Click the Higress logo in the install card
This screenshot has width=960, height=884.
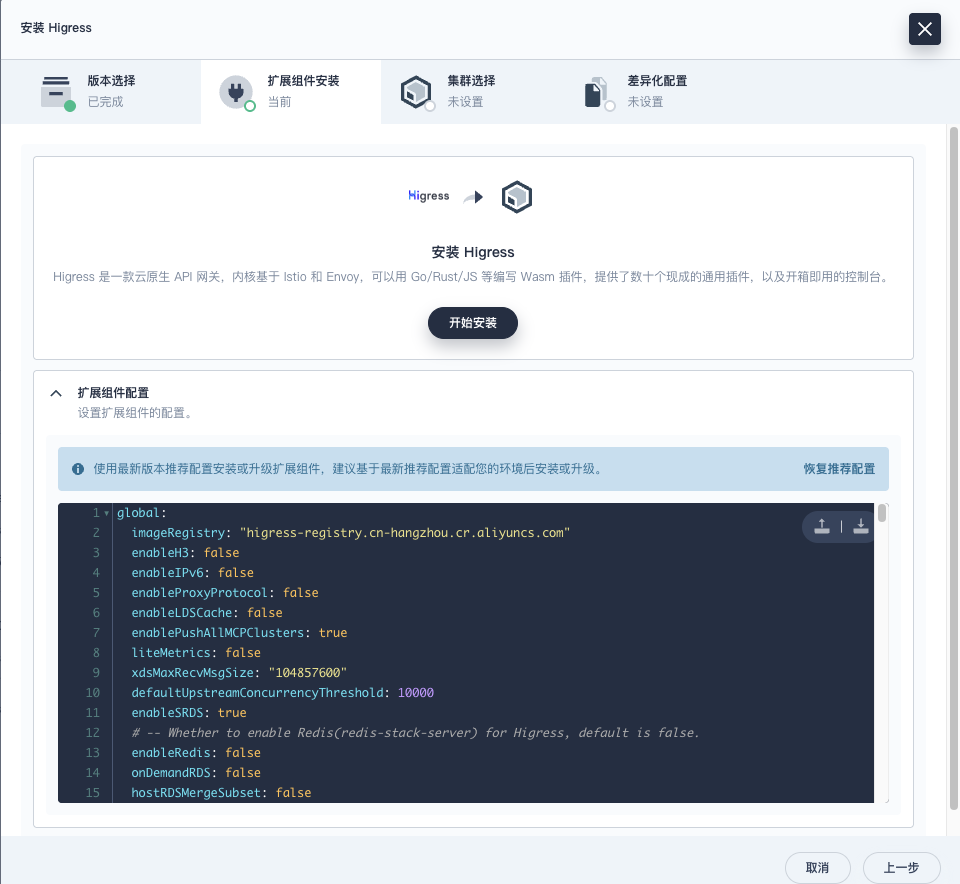pyautogui.click(x=429, y=196)
